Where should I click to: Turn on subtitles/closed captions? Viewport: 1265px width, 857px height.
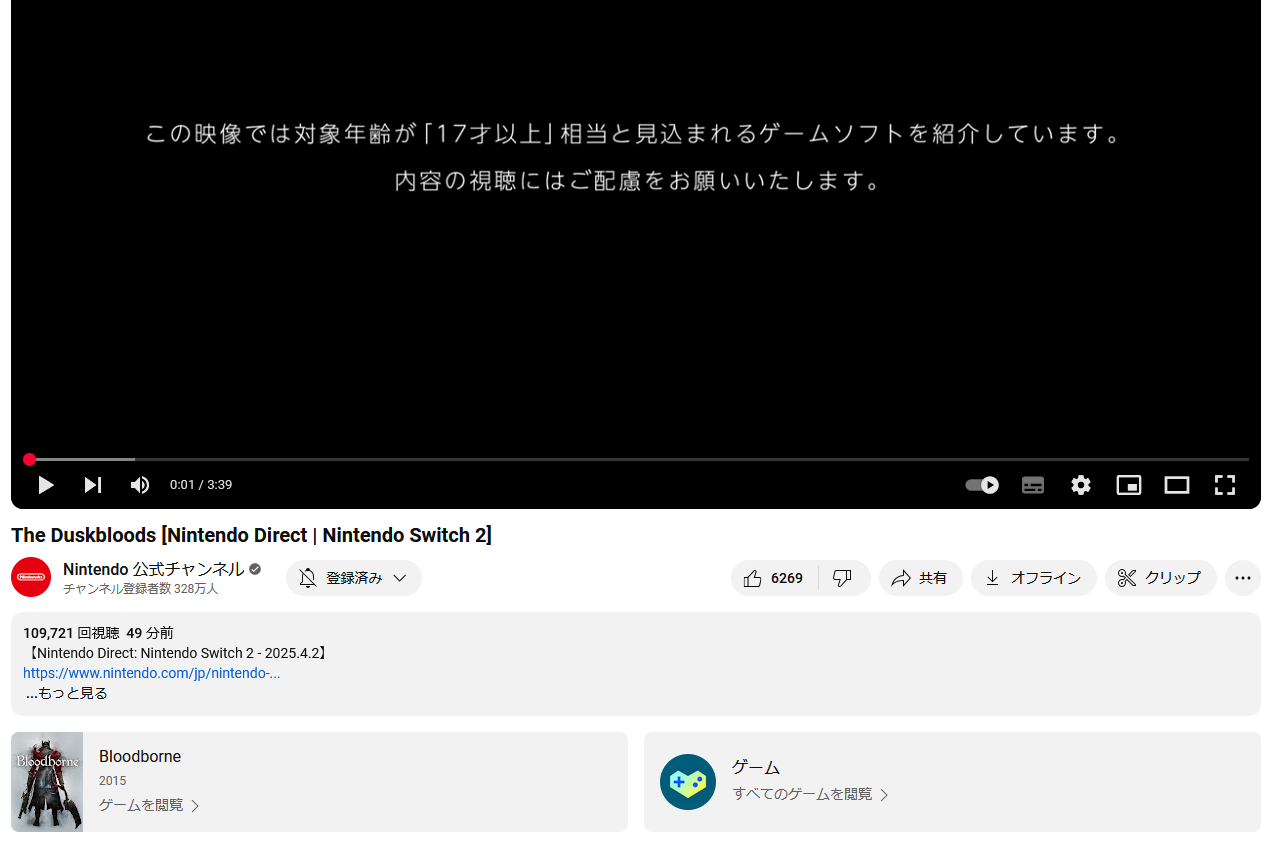pos(1033,485)
